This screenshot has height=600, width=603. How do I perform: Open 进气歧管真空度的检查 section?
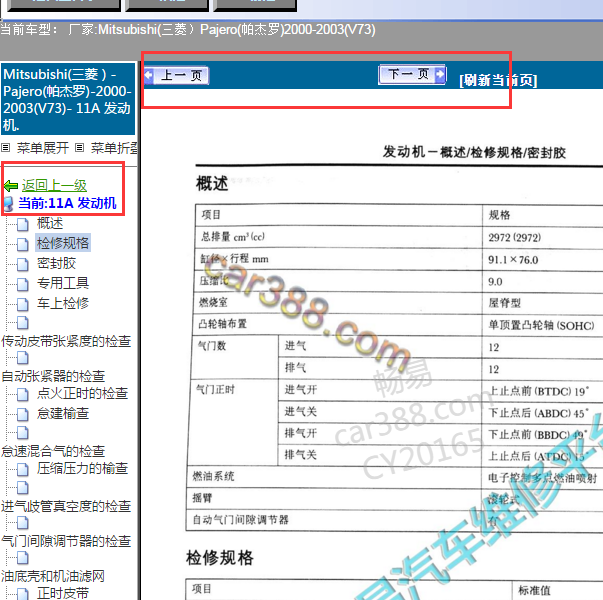pyautogui.click(x=66, y=506)
